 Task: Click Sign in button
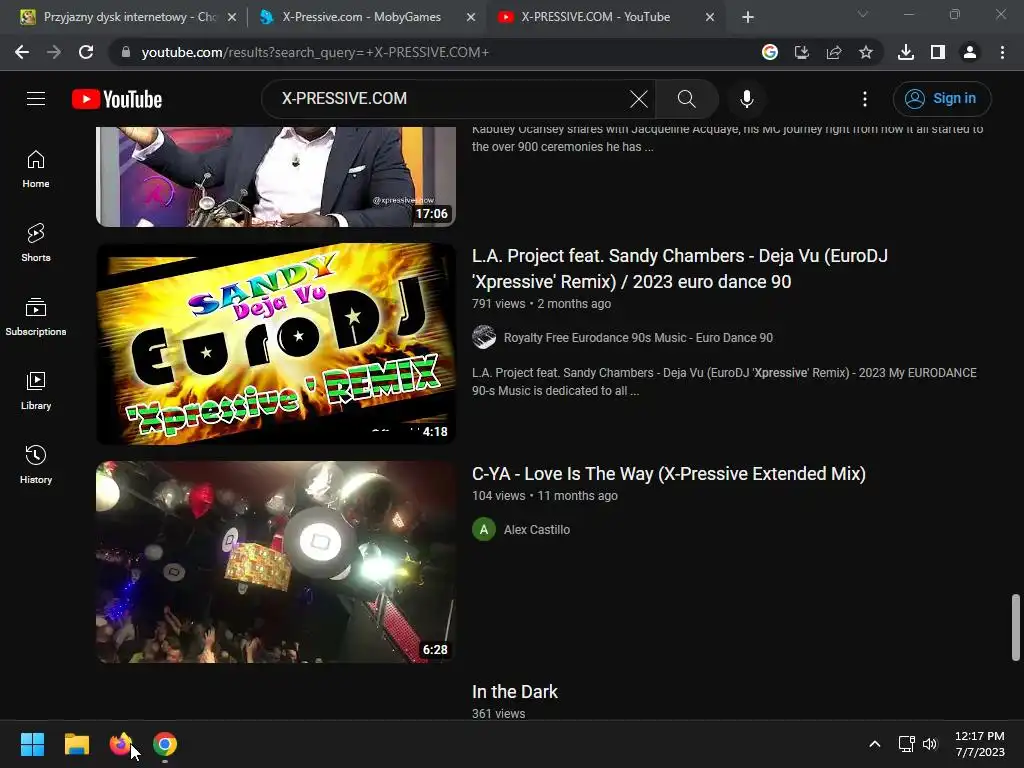[x=942, y=99]
